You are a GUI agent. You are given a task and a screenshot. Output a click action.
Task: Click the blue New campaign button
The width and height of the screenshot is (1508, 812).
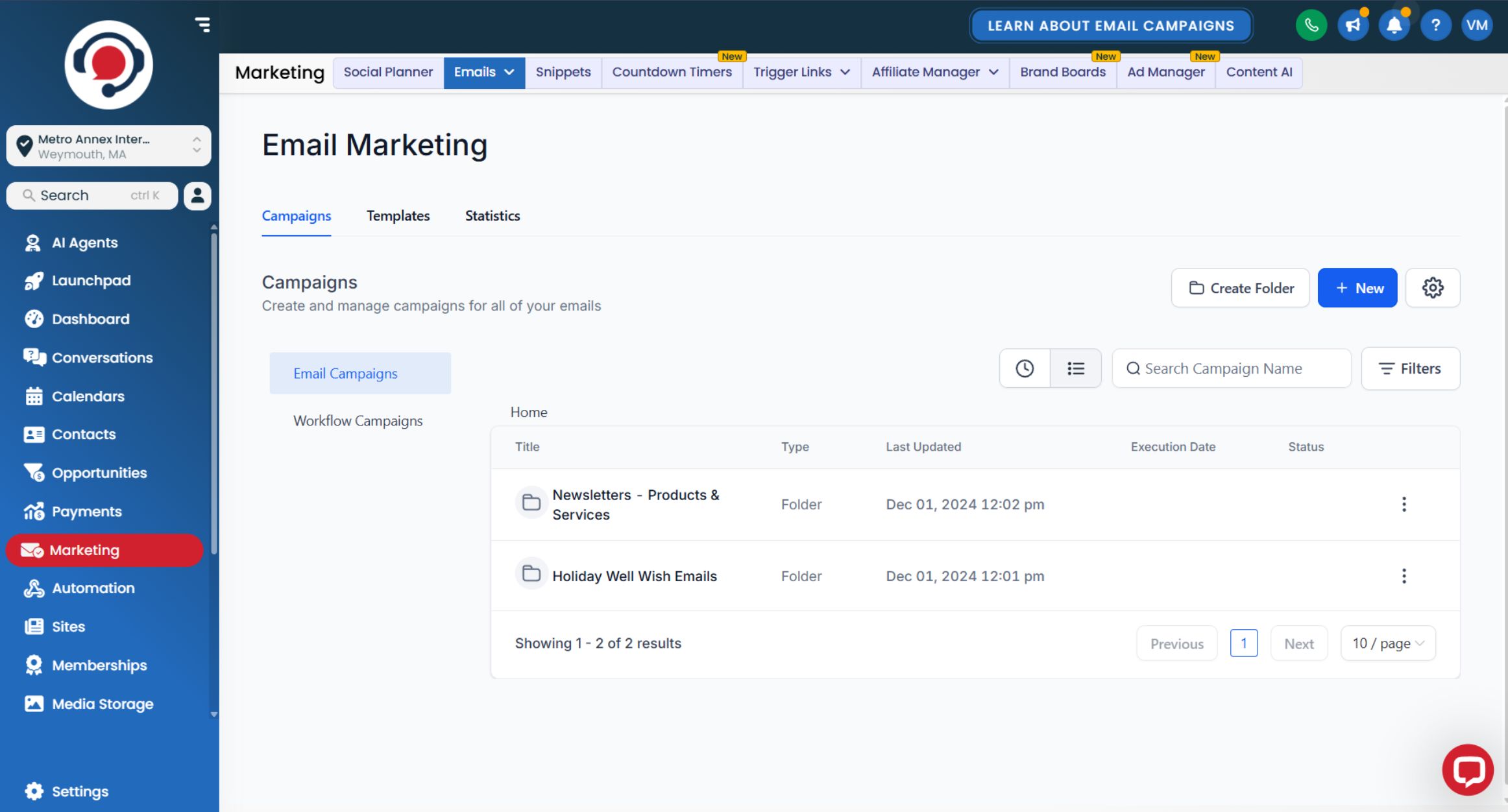click(x=1357, y=287)
